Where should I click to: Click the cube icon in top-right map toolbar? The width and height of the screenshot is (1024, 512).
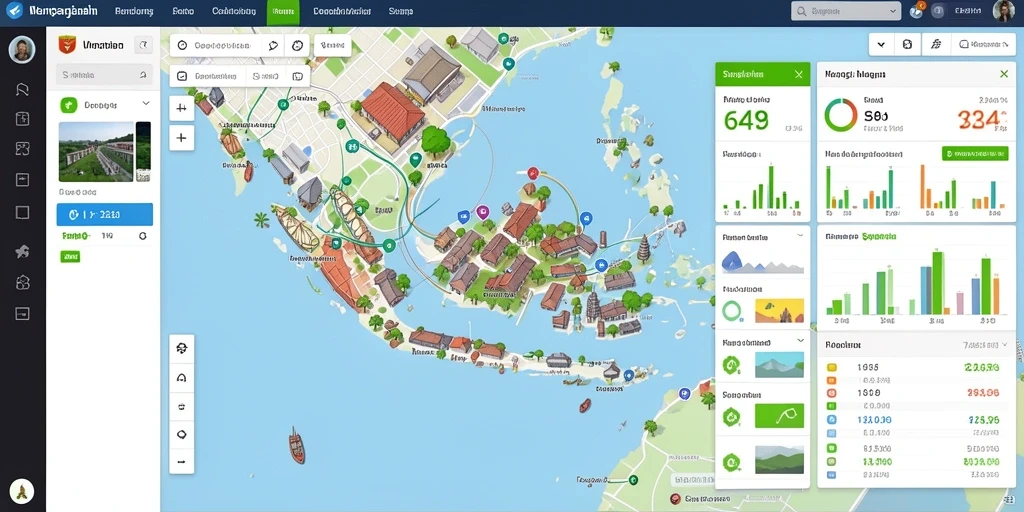click(906, 44)
